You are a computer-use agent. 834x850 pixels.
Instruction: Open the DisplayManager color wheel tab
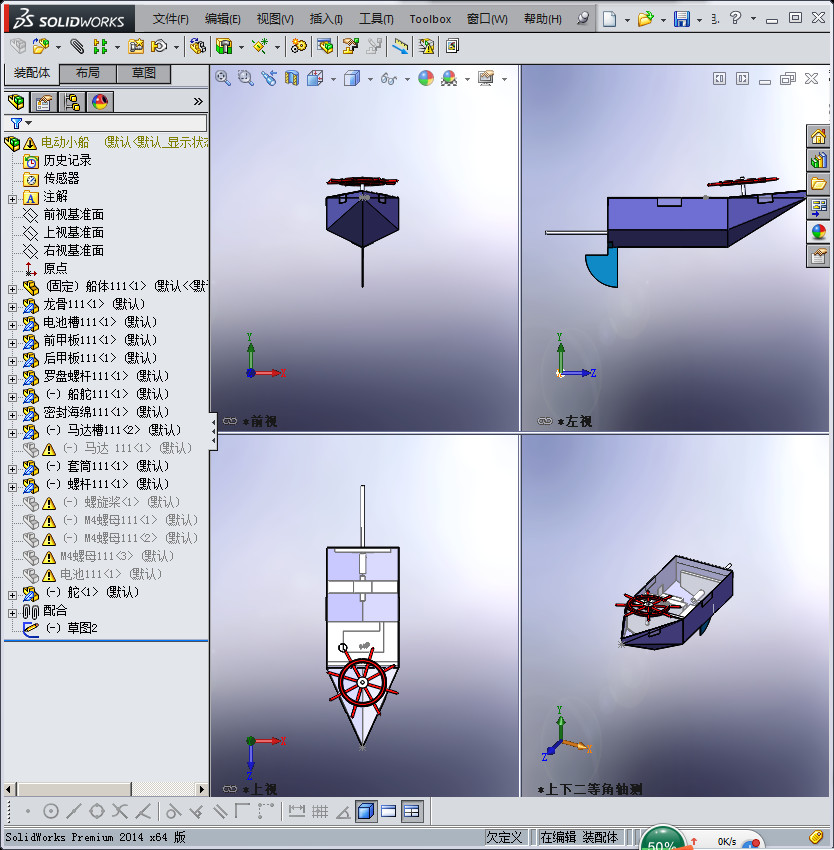coord(100,102)
